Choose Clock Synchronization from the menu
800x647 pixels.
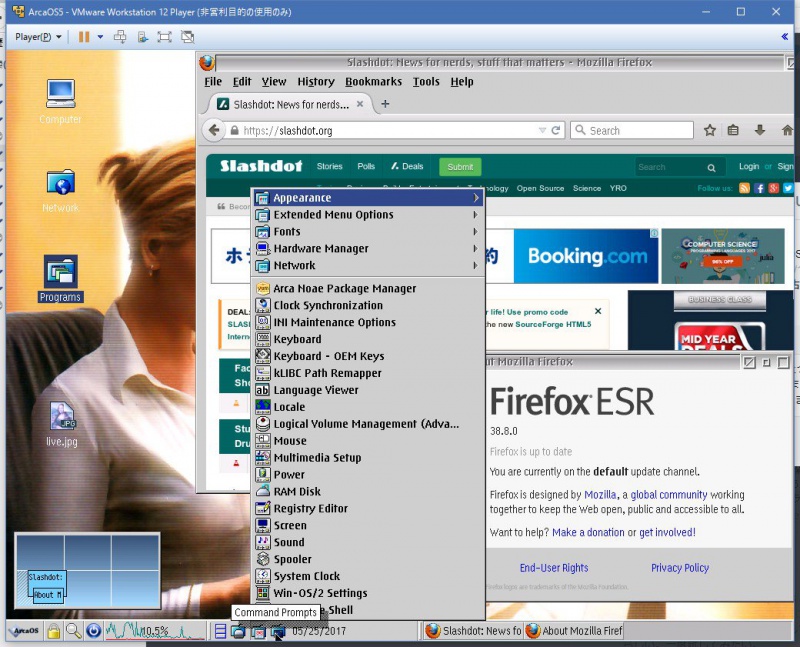click(x=368, y=306)
